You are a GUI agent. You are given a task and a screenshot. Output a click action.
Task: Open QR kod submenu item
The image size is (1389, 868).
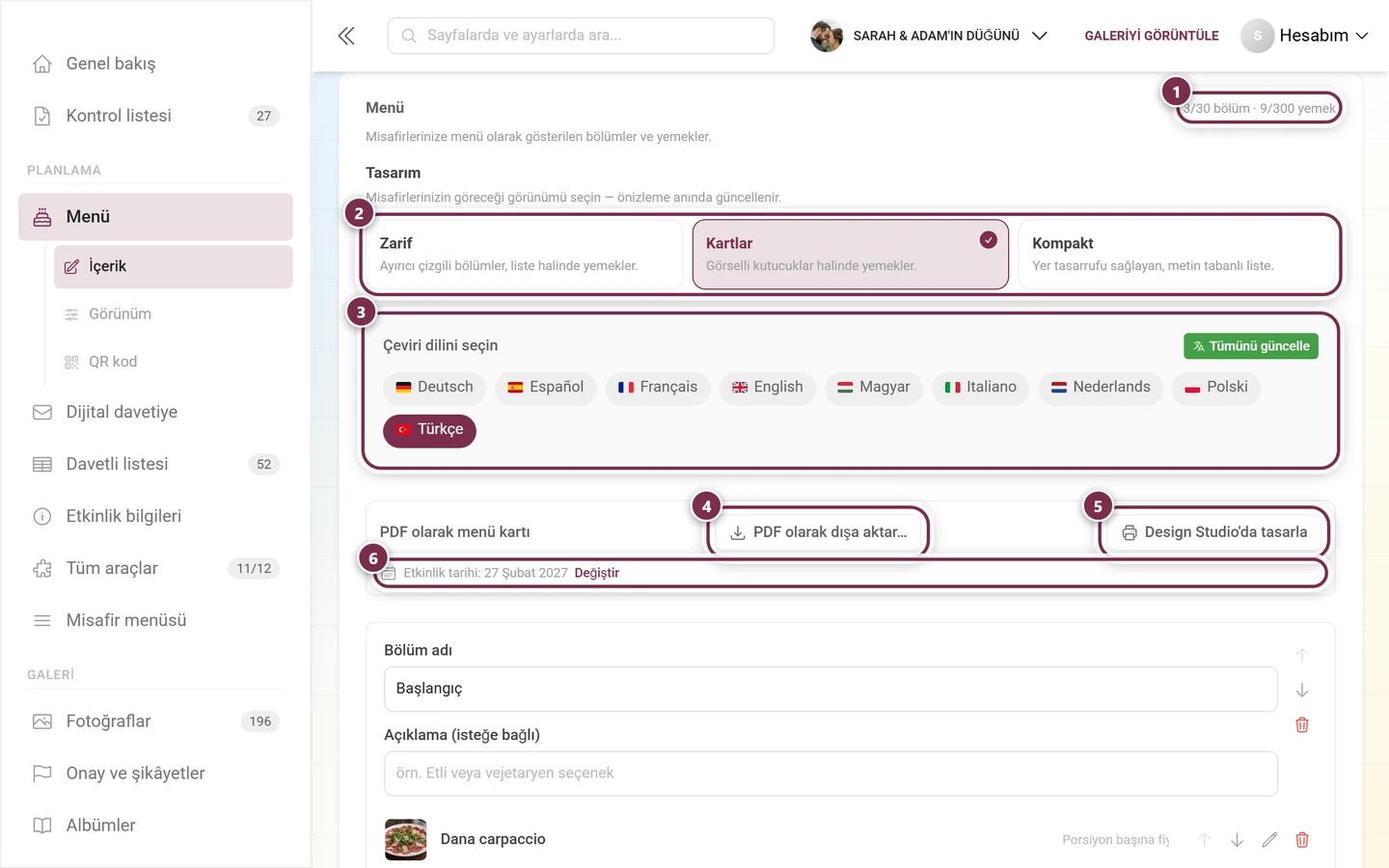174,362
